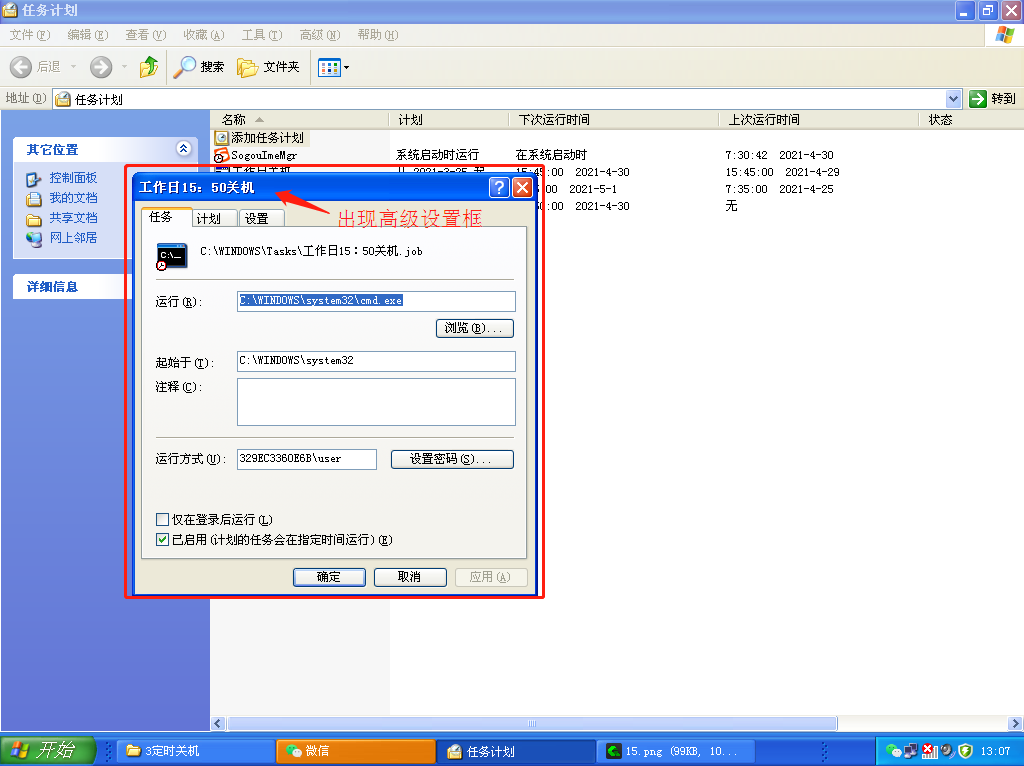Open 控制面板 link in sidebar
The image size is (1024, 766).
[73, 178]
